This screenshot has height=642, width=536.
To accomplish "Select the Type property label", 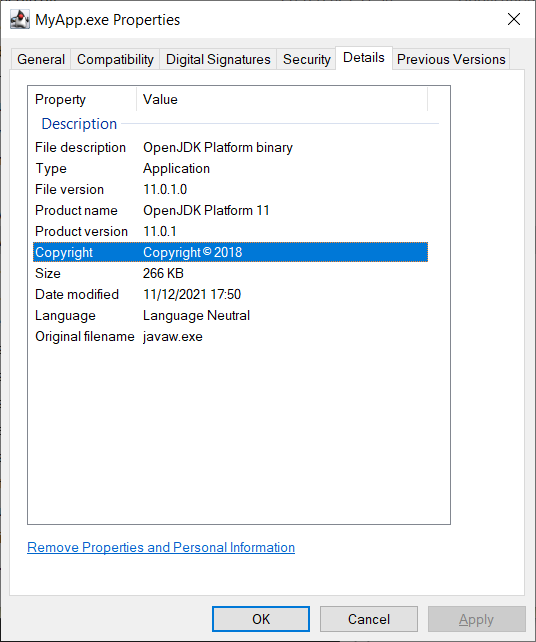I will 51,169.
